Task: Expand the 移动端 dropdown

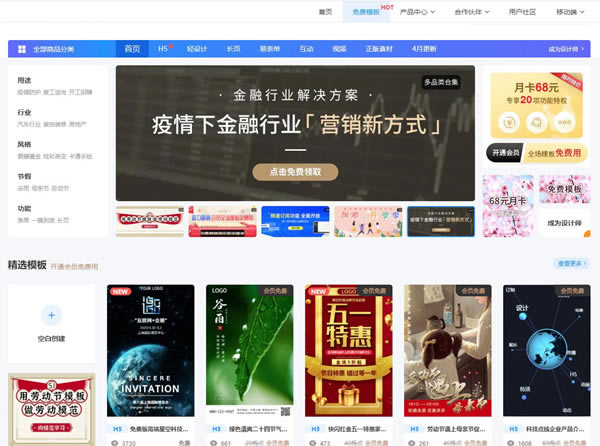Action: coord(570,12)
